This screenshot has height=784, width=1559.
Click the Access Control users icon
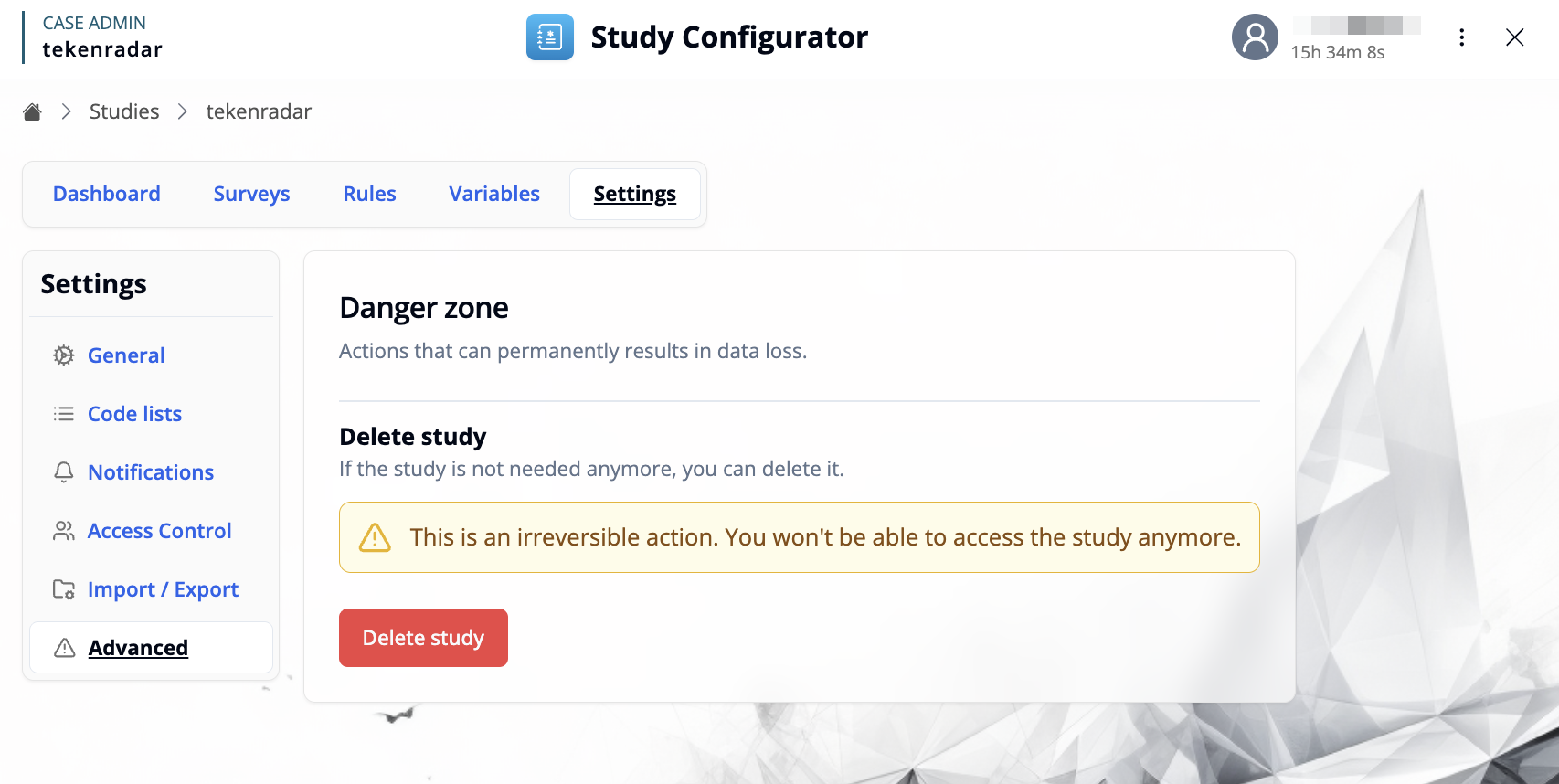coord(63,531)
